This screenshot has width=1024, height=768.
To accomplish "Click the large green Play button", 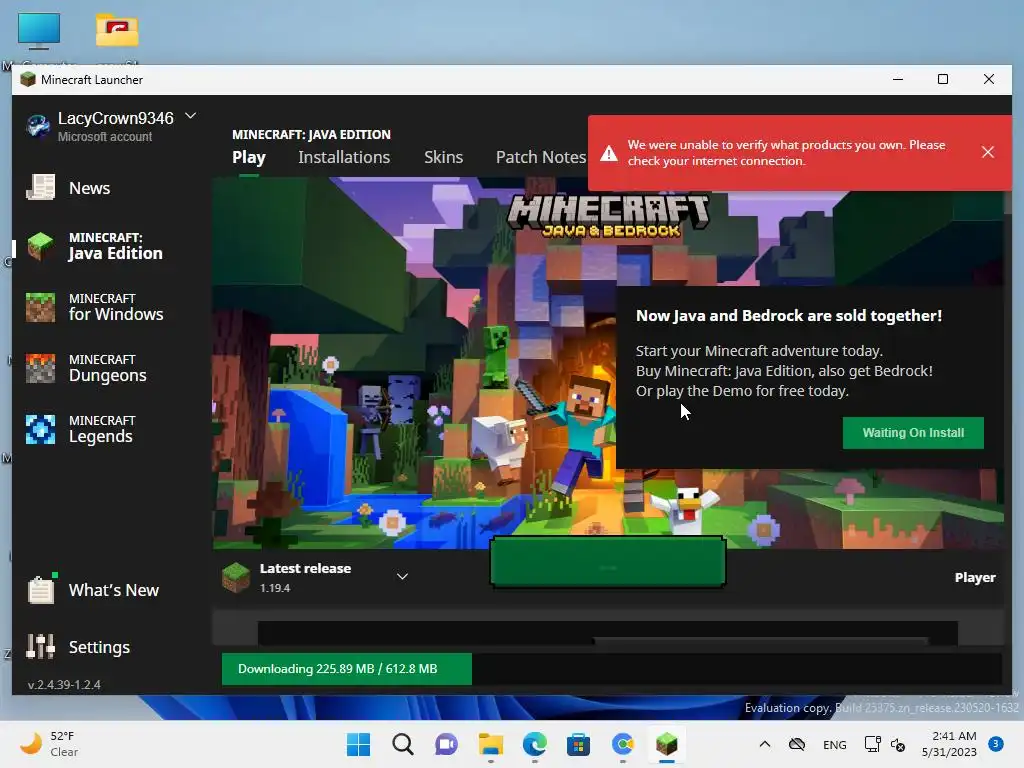I will point(607,562).
